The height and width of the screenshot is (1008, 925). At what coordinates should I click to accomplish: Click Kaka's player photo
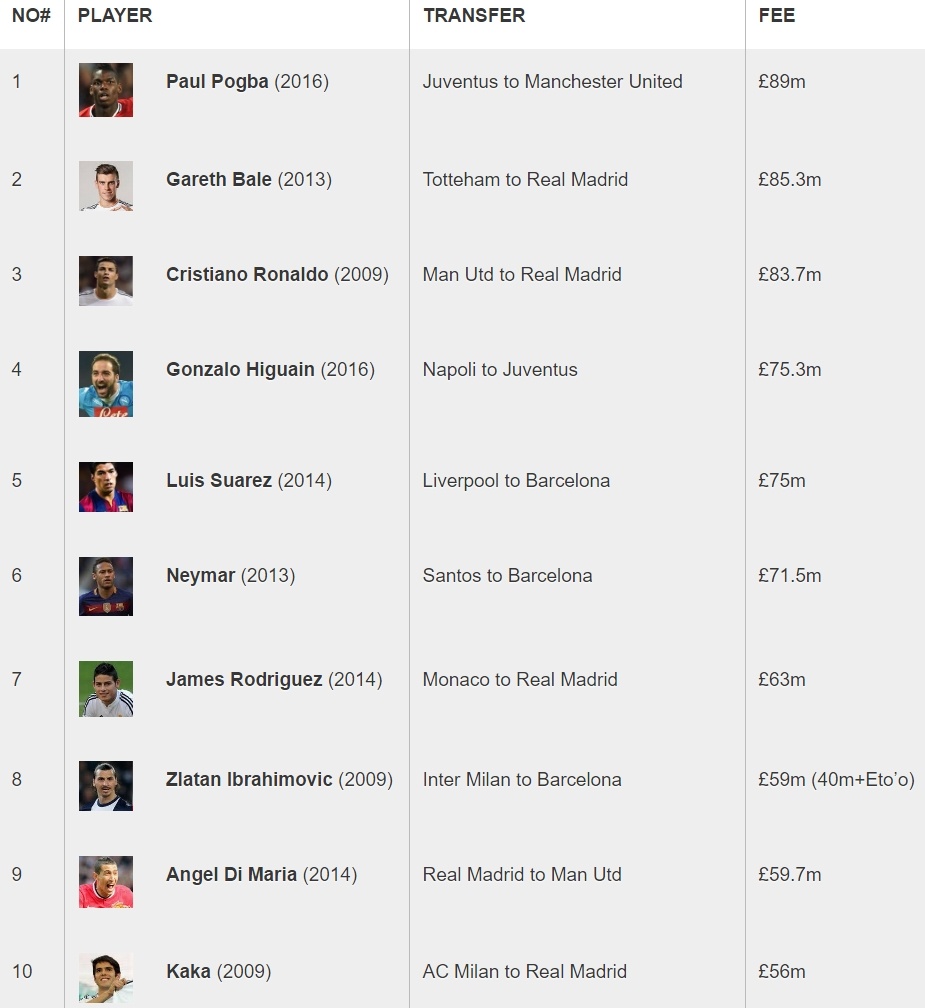[x=106, y=978]
